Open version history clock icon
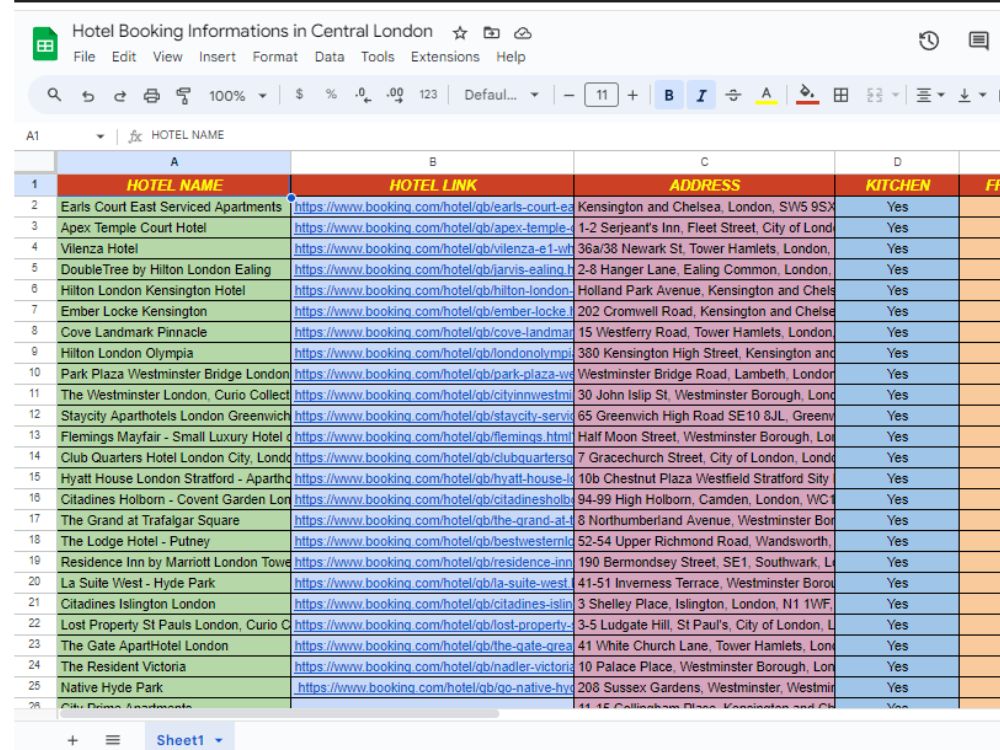Viewport: 1000px width, 750px height. coord(929,41)
